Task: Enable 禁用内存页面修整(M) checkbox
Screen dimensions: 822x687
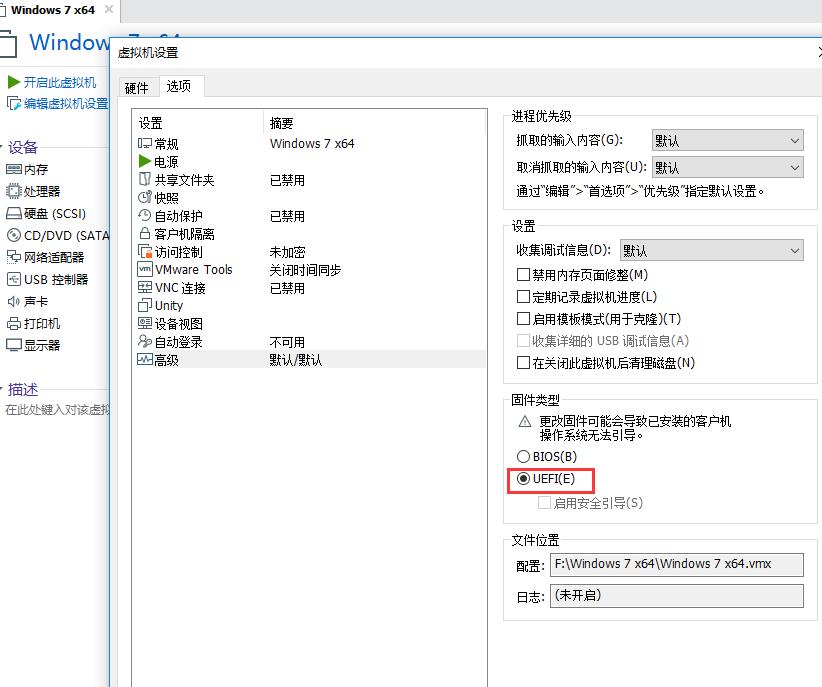Action: [523, 274]
